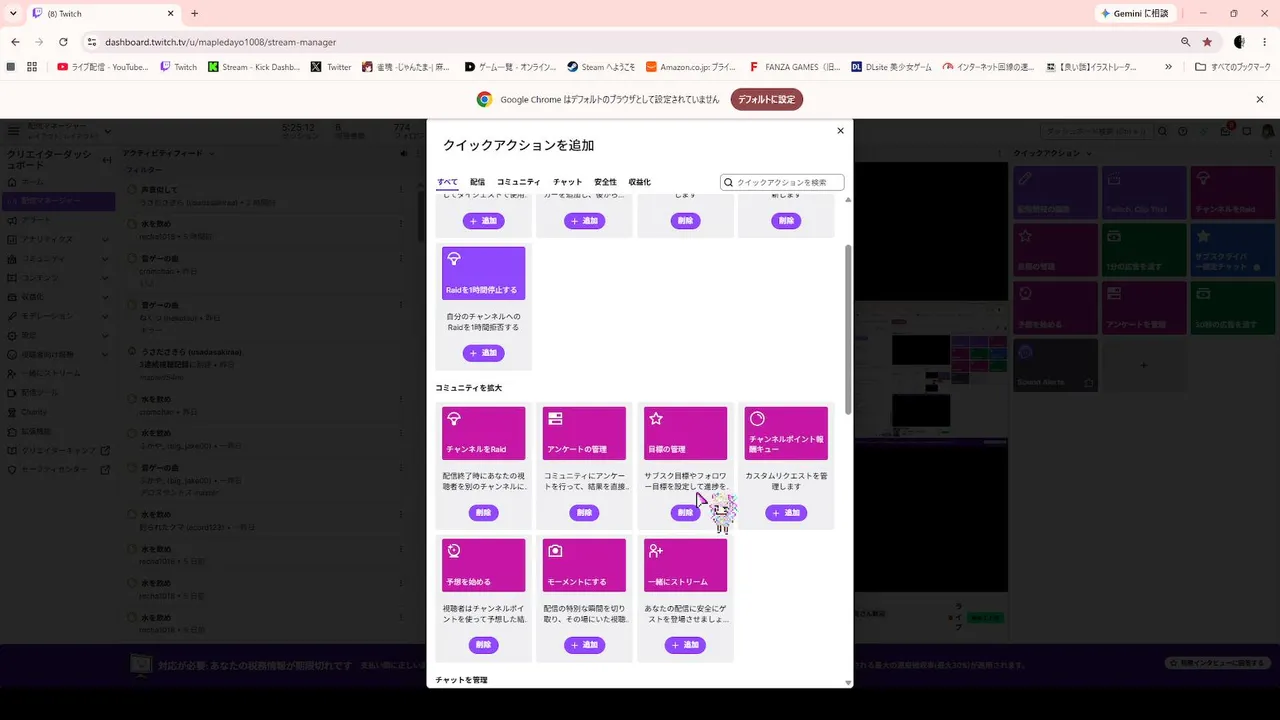Click the raid icon on Raidを1時間停止する tile
Viewport: 1280px width, 720px height.
click(454, 259)
